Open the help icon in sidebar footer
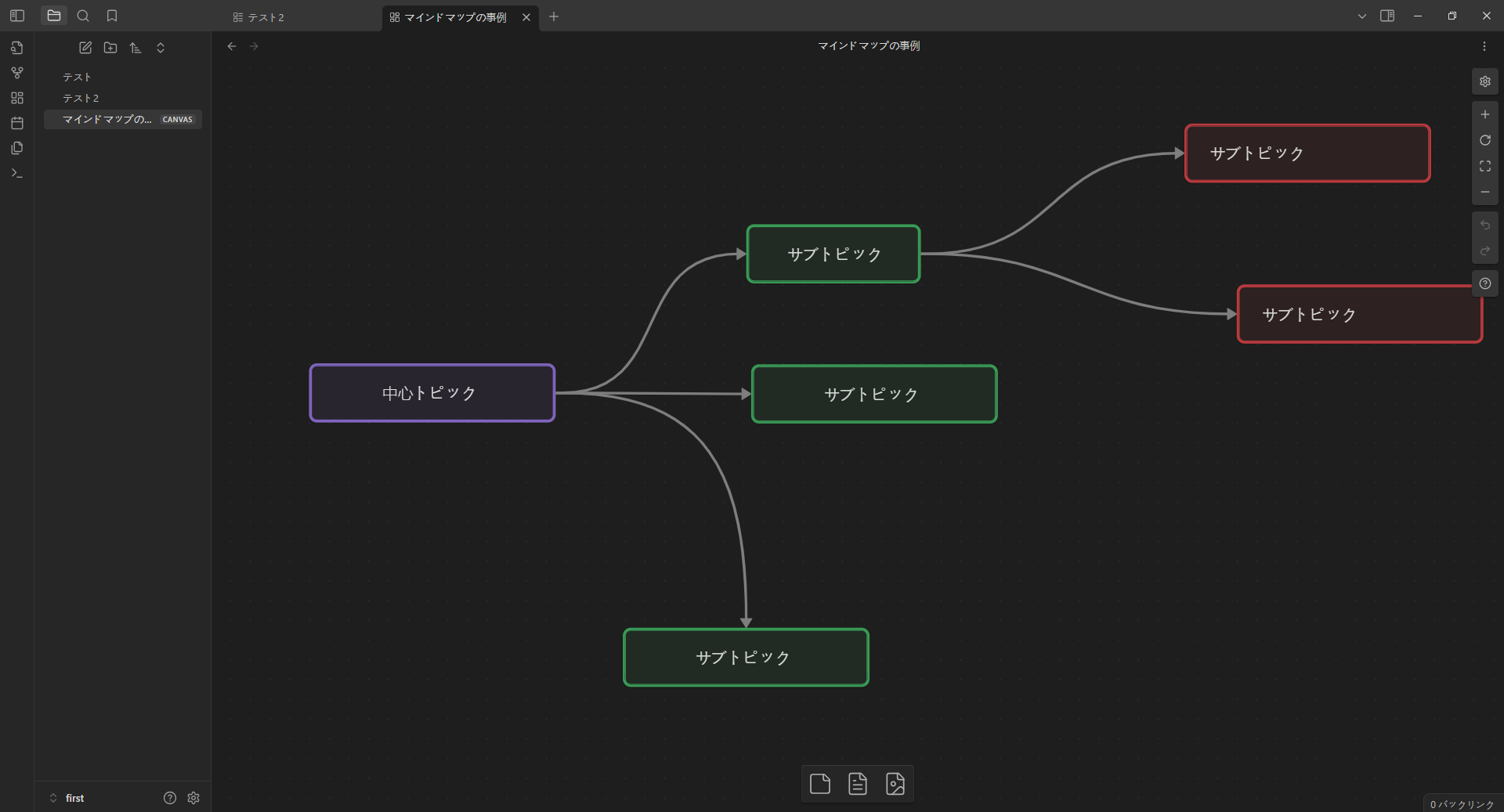 (170, 798)
